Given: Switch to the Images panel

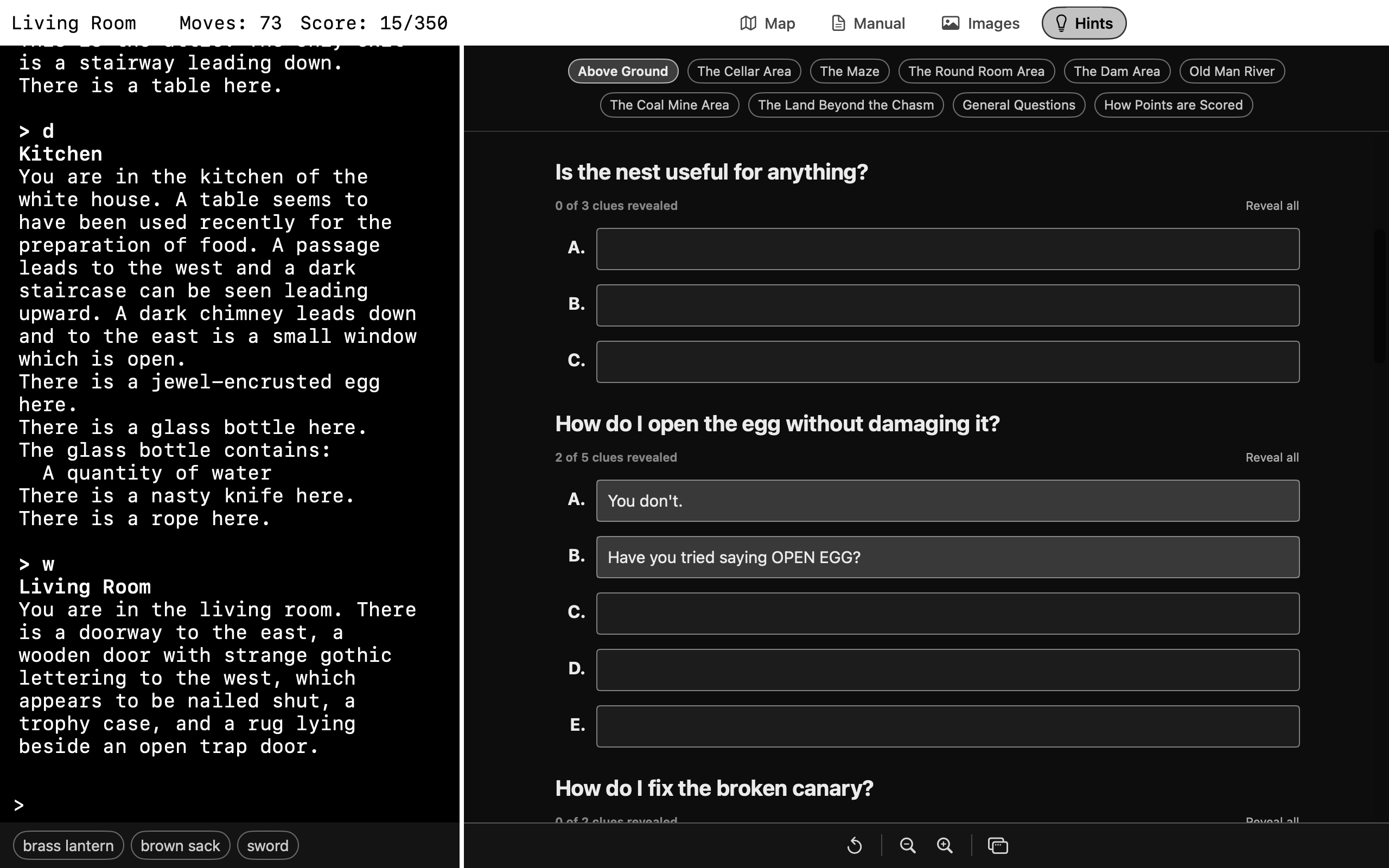Looking at the screenshot, I should (x=980, y=23).
